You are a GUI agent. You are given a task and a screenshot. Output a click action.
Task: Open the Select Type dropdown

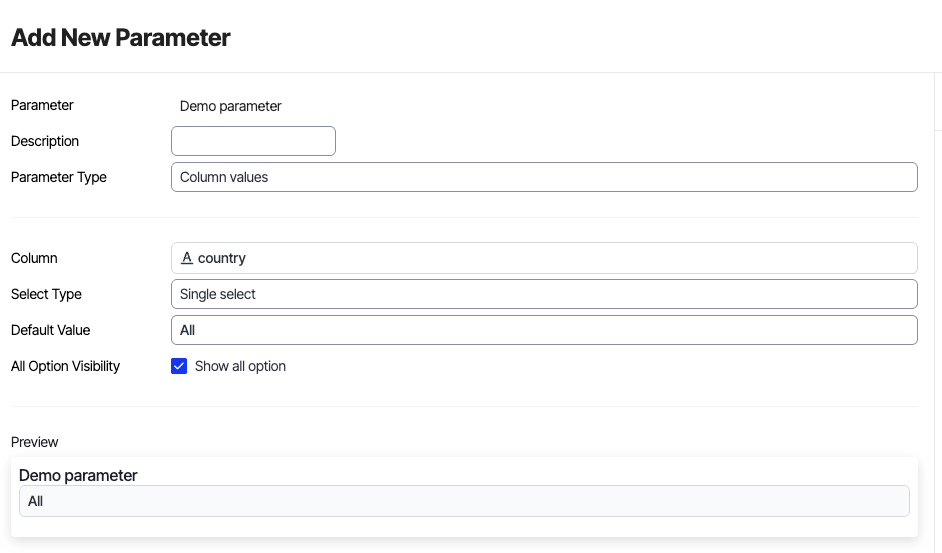[x=544, y=294]
